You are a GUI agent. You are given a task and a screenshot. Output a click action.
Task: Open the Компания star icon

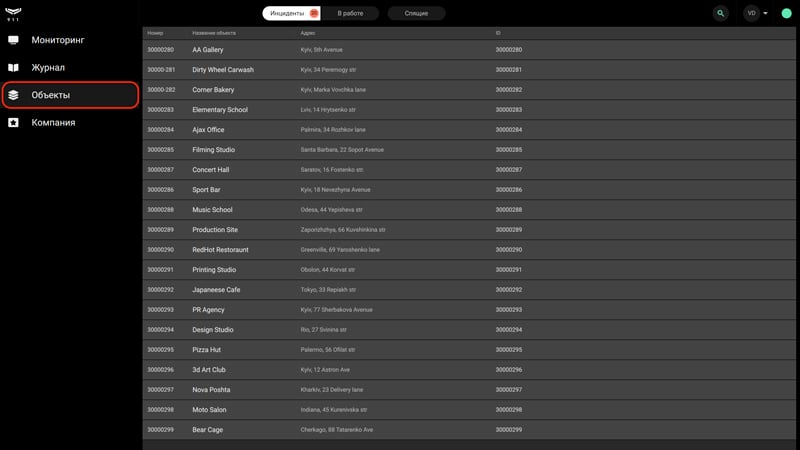click(x=13, y=122)
